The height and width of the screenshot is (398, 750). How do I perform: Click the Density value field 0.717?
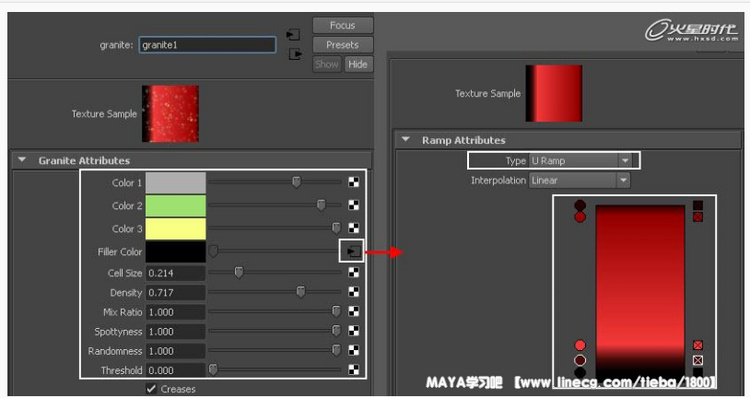pos(175,292)
